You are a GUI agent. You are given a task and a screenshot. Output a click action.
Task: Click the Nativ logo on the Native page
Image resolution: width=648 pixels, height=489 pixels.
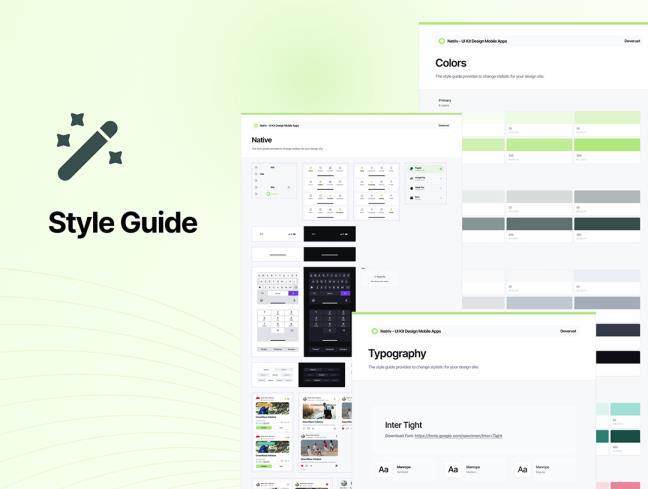pyautogui.click(x=256, y=126)
